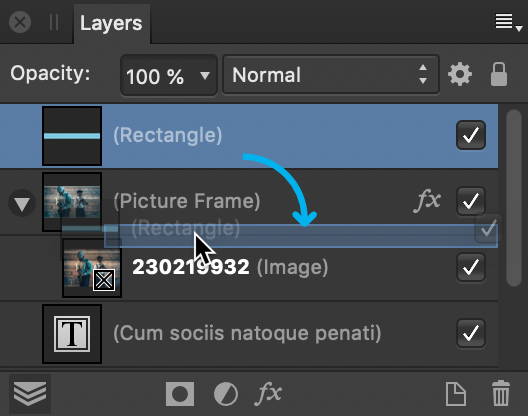Select the Cum sociis natoque penati text layer
Image resolution: width=528 pixels, height=416 pixels.
coord(249,334)
